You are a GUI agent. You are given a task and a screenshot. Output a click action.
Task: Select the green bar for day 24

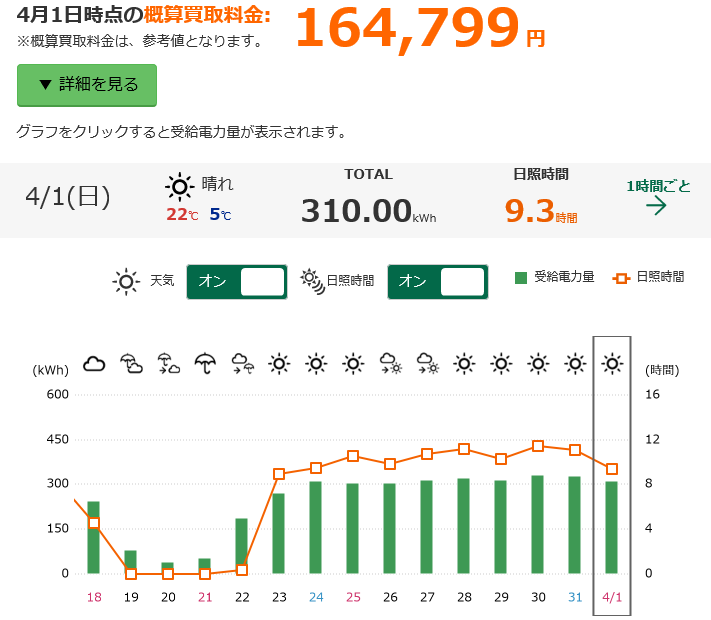pyautogui.click(x=316, y=527)
